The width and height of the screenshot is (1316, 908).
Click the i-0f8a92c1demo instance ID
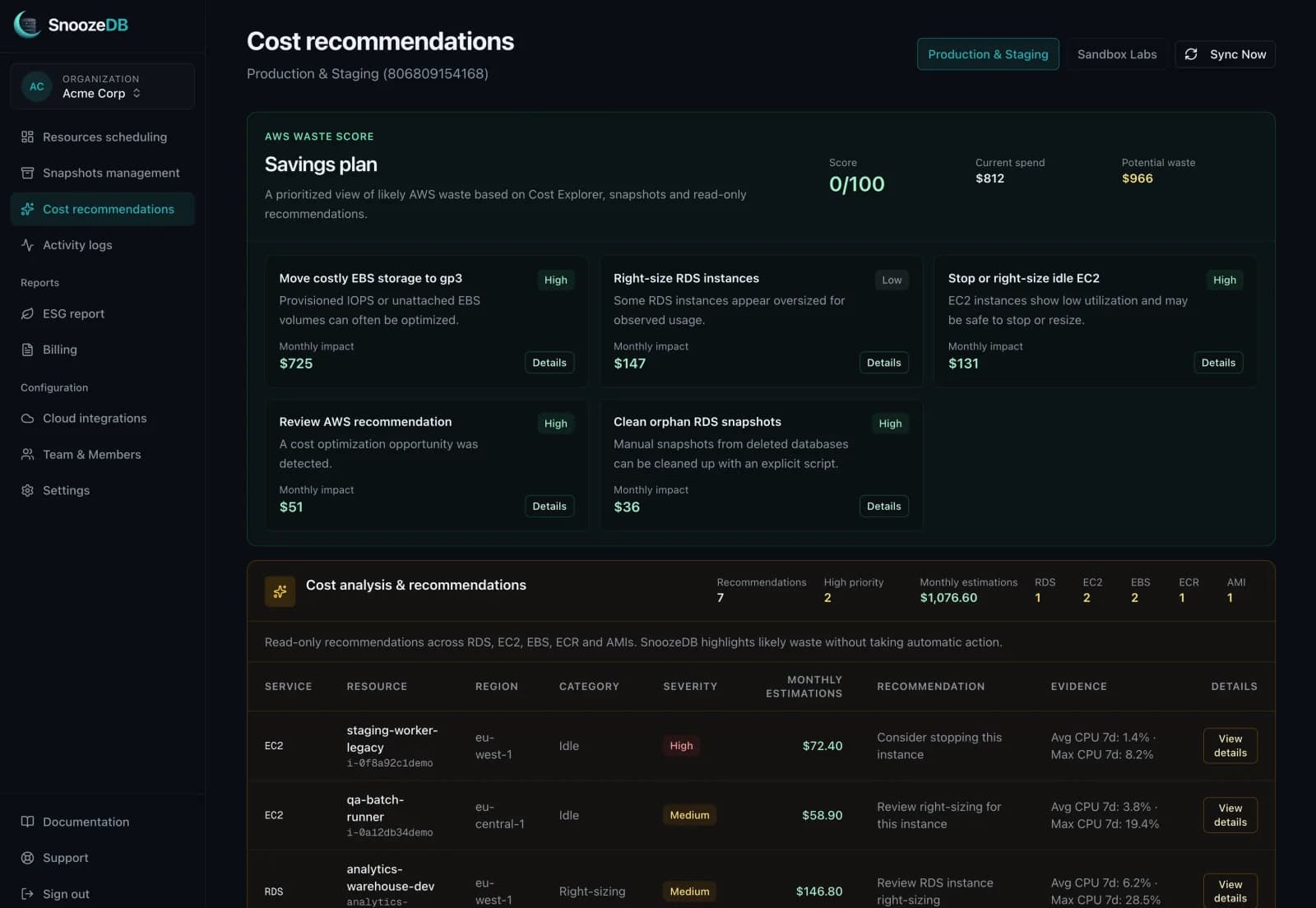390,763
